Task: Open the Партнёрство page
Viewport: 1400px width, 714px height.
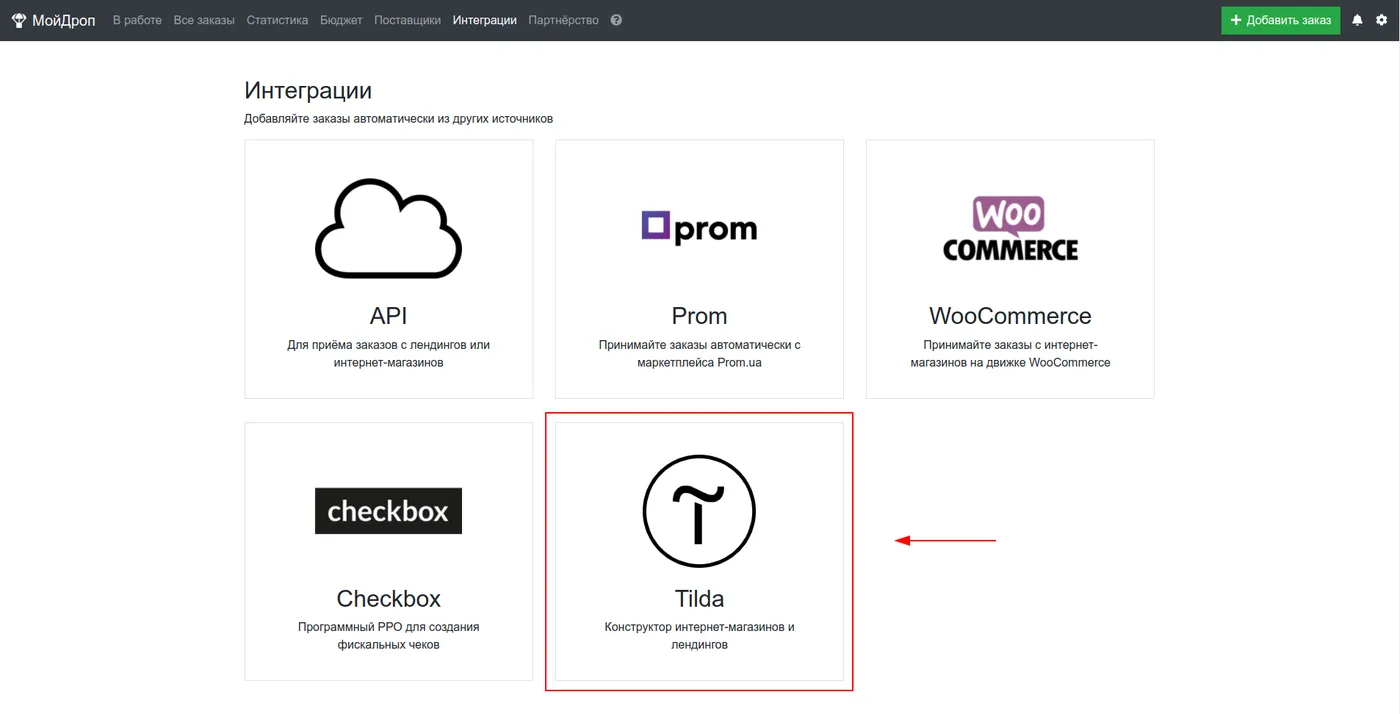Action: 563,20
